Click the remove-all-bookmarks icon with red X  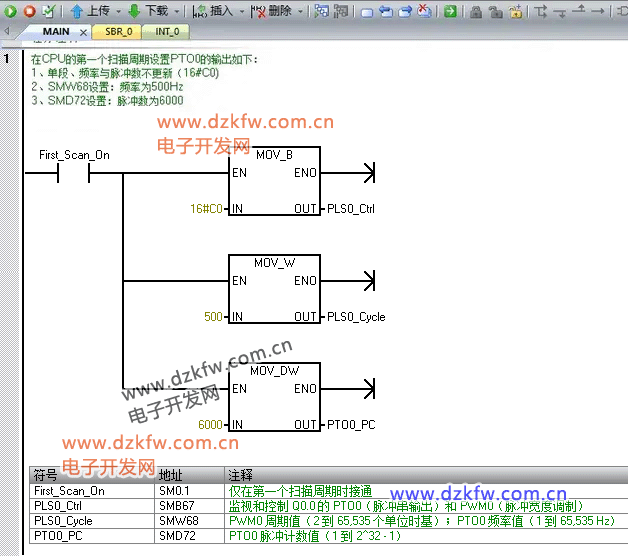click(424, 11)
